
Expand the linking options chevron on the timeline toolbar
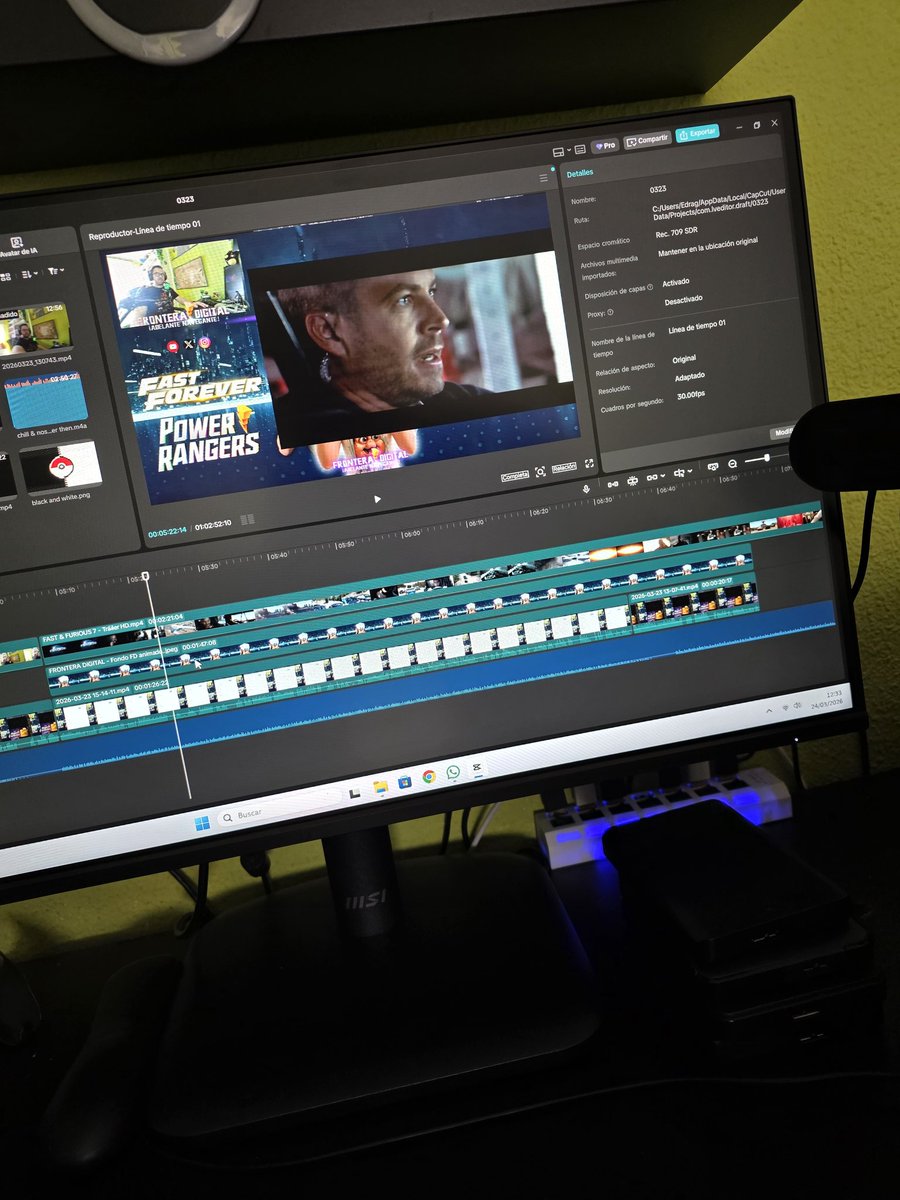[x=664, y=475]
